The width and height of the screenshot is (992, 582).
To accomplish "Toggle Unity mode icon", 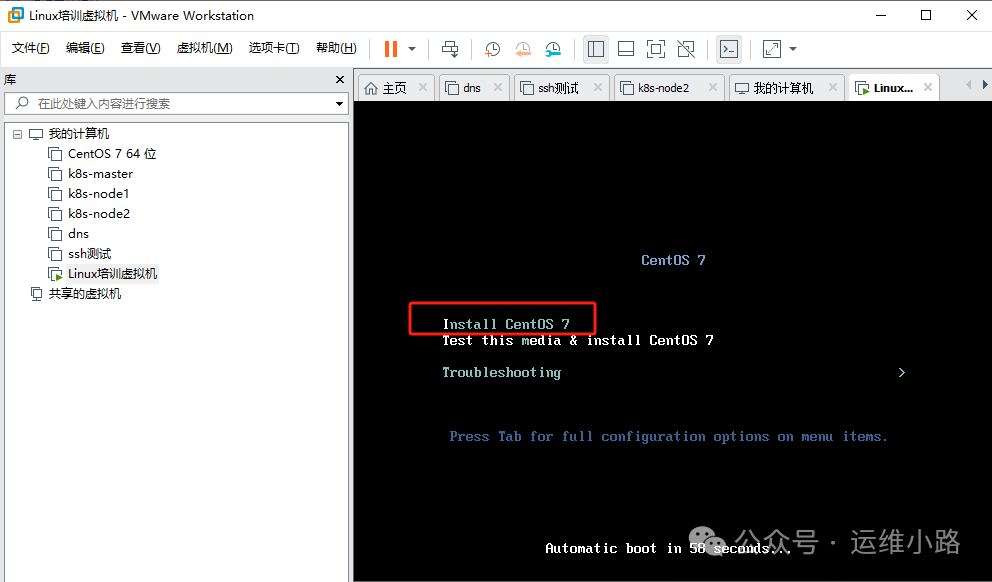I will point(686,49).
